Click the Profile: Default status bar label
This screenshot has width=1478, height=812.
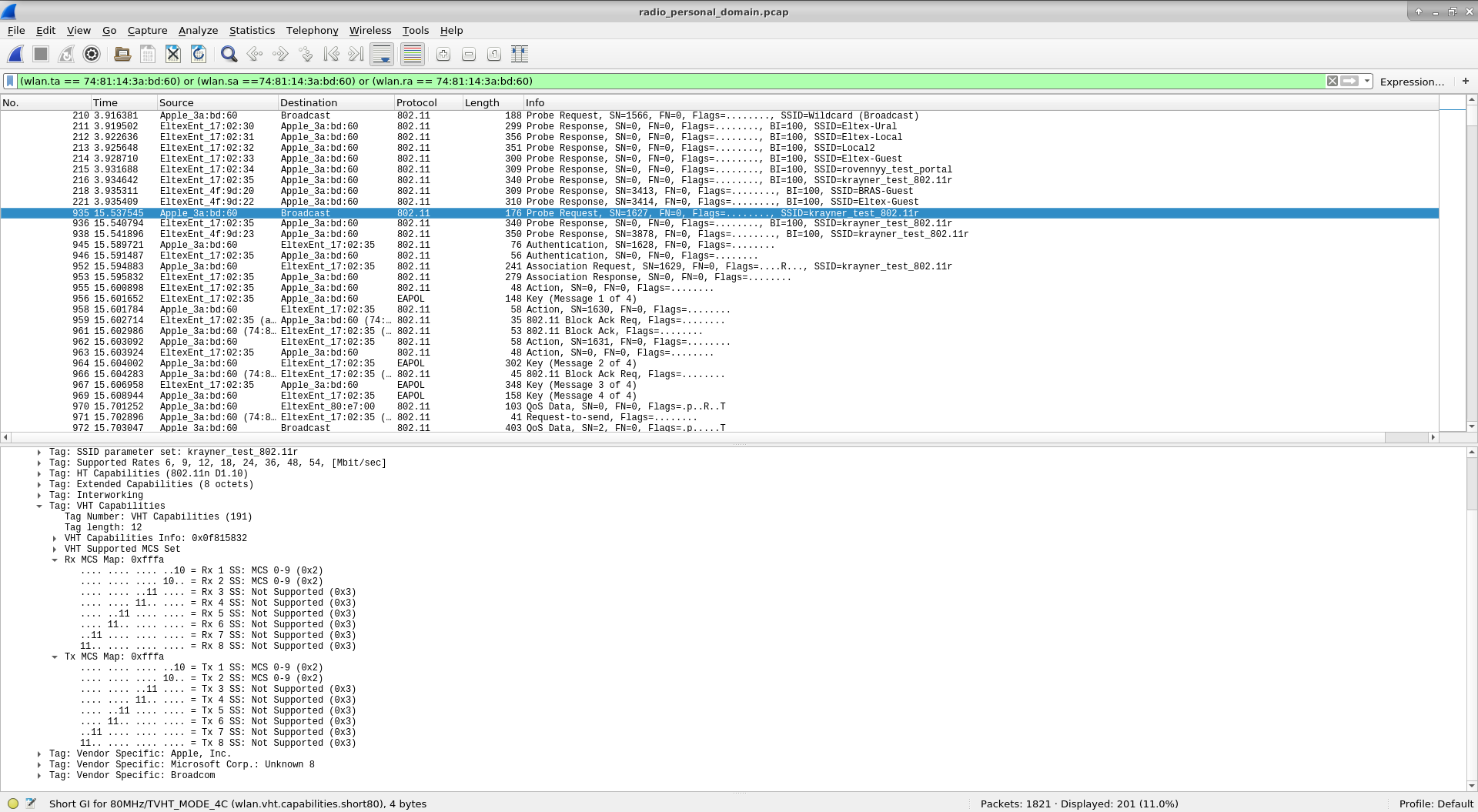(x=1436, y=804)
